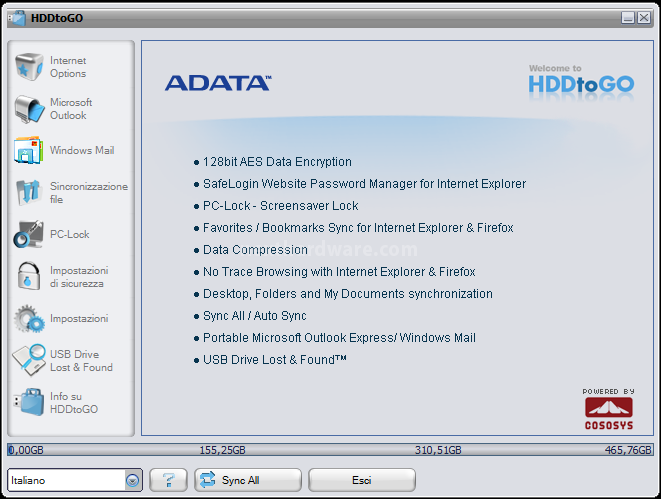The width and height of the screenshot is (661, 499).
Task: Select the Impostazioni di sicurezza label
Action: point(79,276)
